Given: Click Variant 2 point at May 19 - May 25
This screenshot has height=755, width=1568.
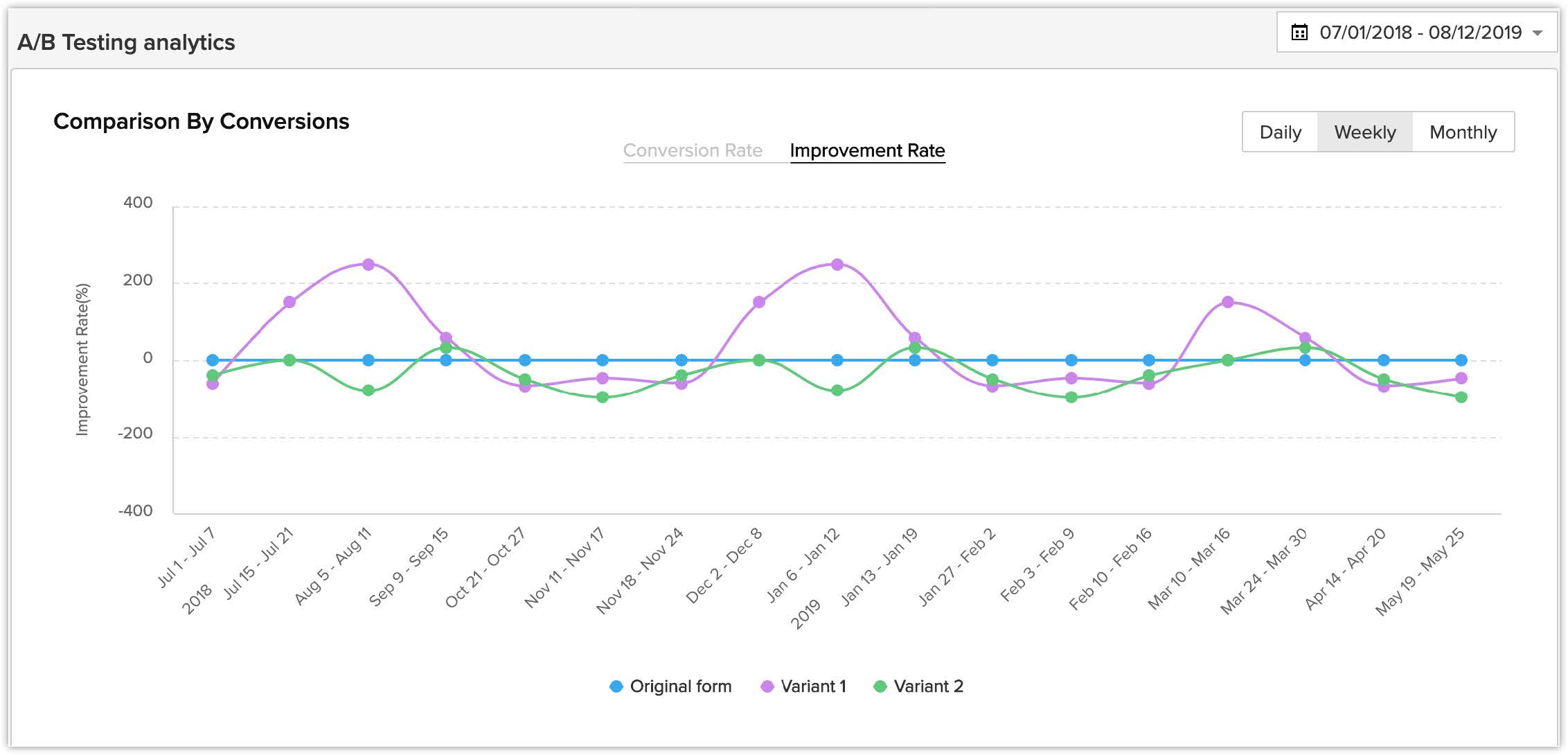Looking at the screenshot, I should (1461, 397).
